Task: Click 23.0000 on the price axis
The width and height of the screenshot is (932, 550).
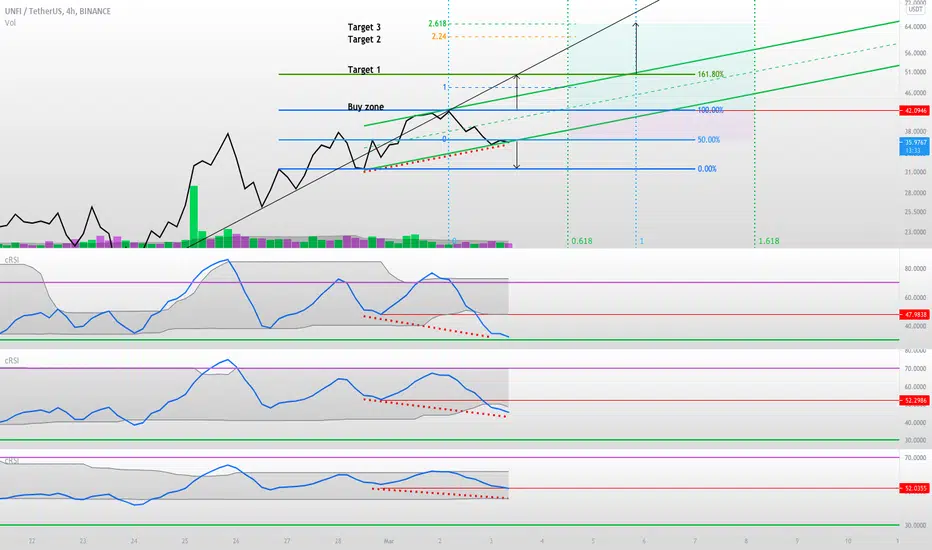Action: coord(915,232)
